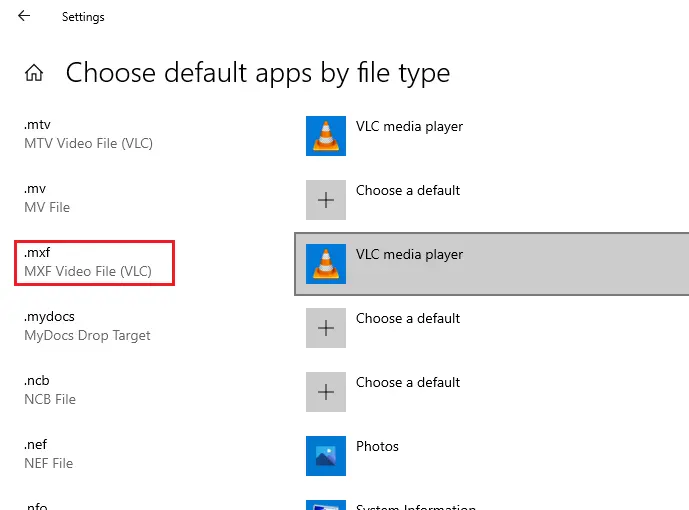Hit the plus icon for .ncb
This screenshot has height=510, width=689.
325,392
